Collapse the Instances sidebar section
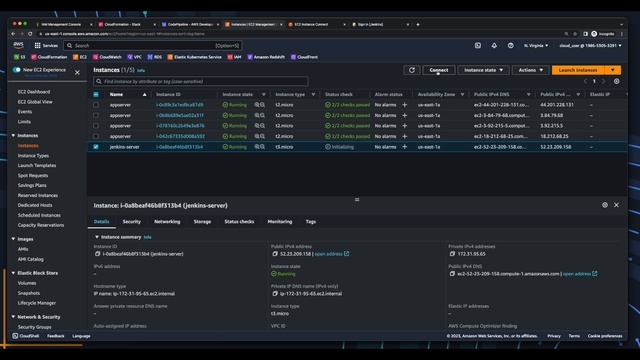640x360 pixels. [13, 136]
